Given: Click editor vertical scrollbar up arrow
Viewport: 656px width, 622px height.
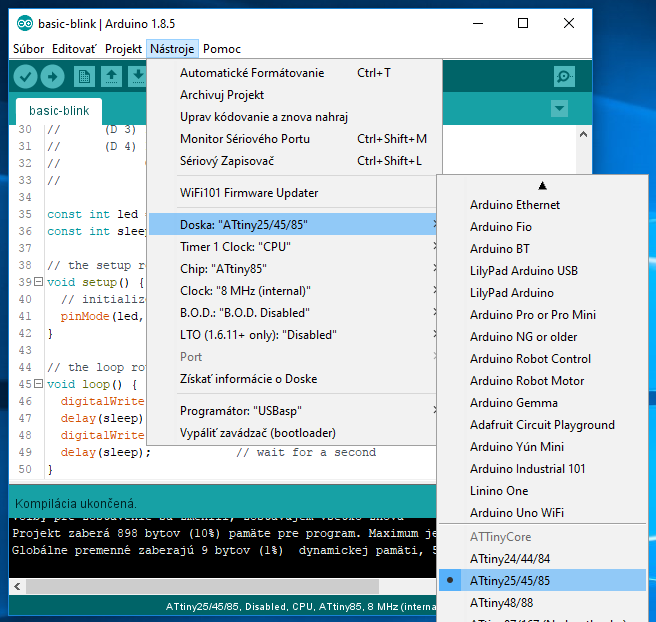Looking at the screenshot, I should tap(584, 134).
